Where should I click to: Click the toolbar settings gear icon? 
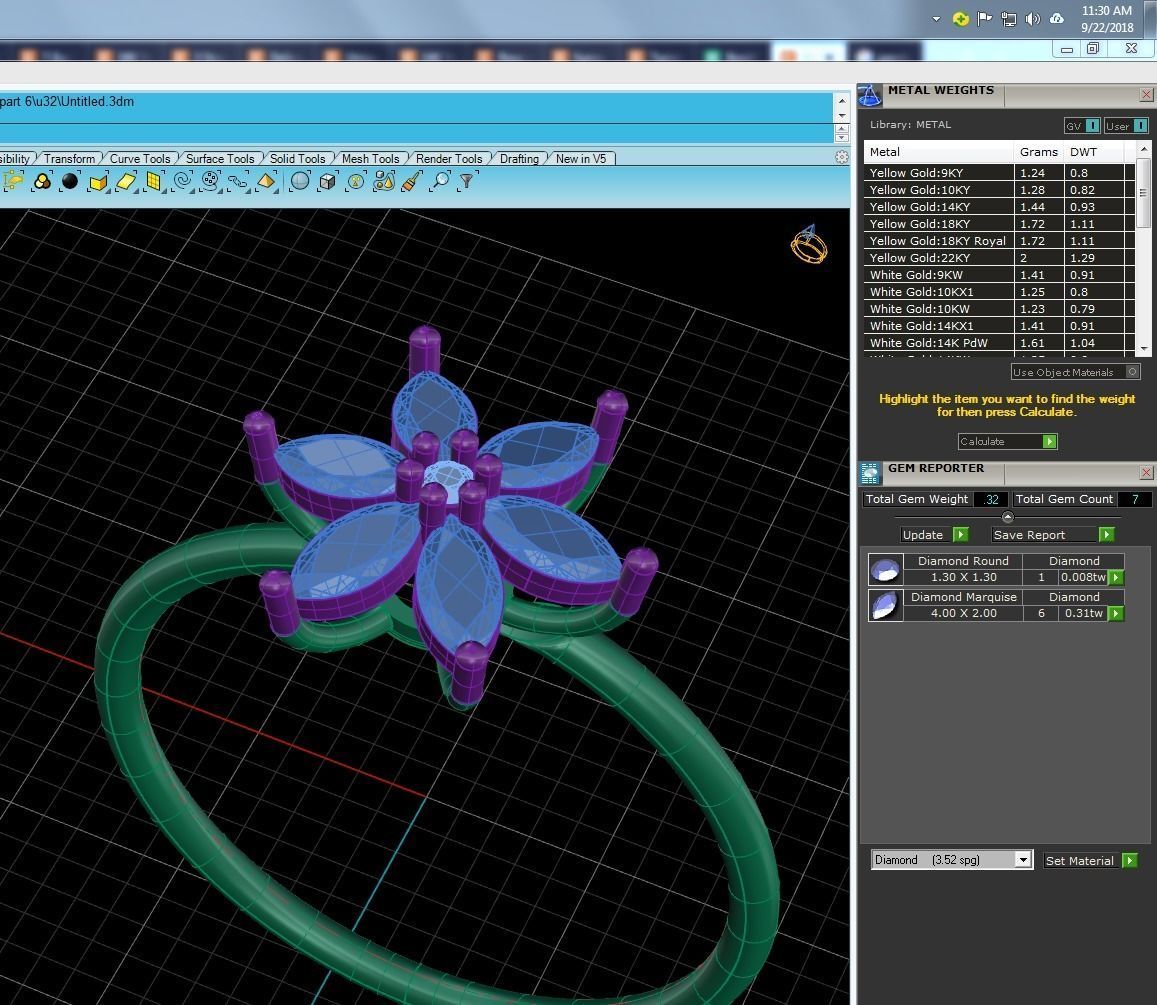click(841, 157)
